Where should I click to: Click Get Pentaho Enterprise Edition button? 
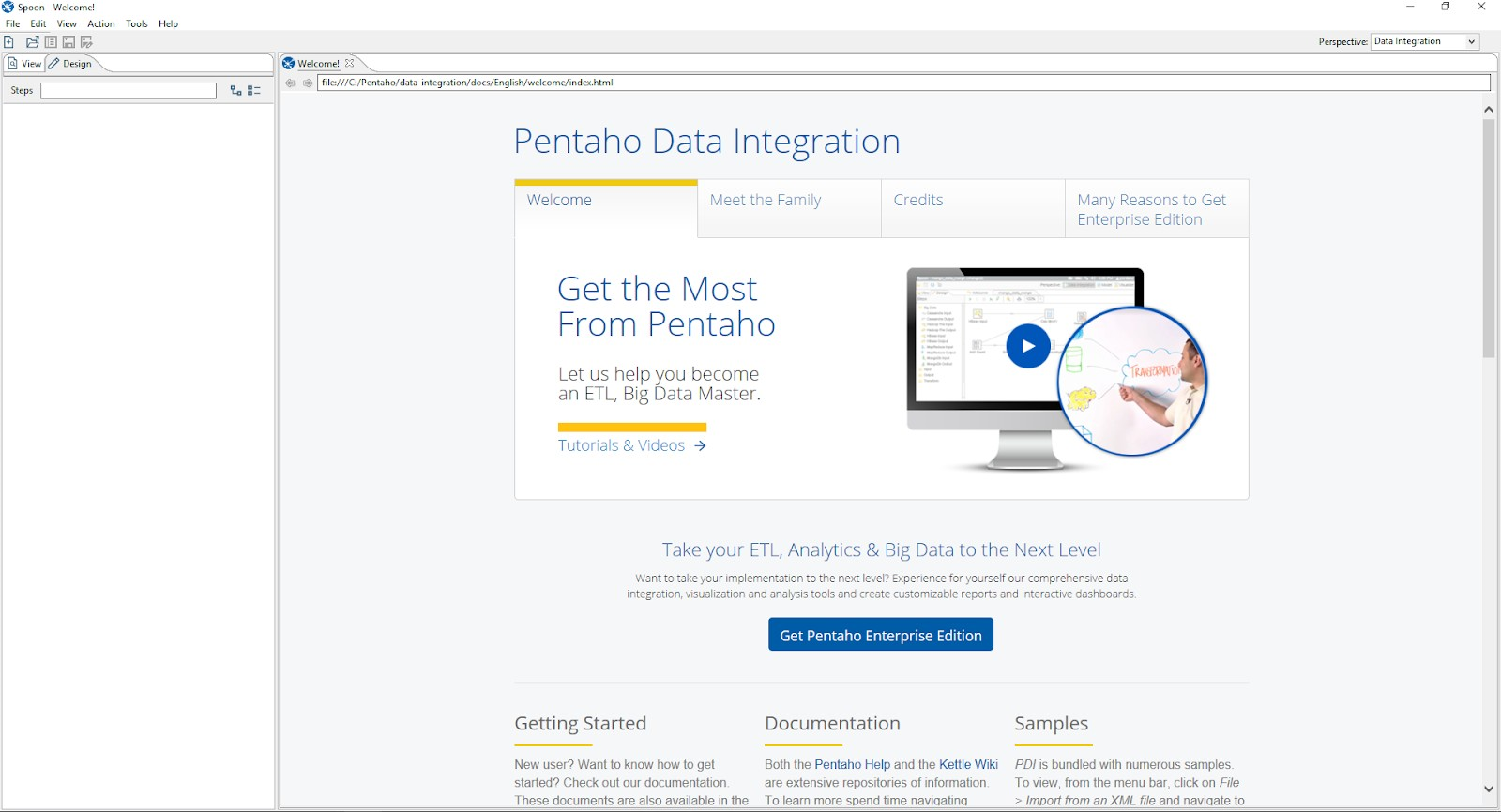point(881,635)
